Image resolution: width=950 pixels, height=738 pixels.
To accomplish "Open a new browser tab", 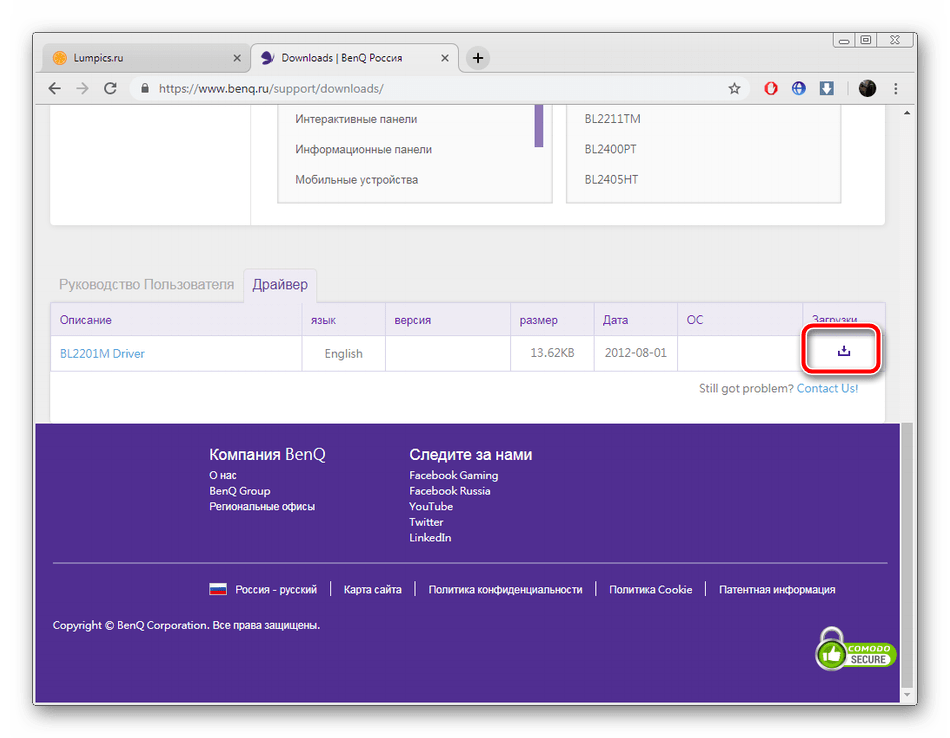I will tap(478, 58).
